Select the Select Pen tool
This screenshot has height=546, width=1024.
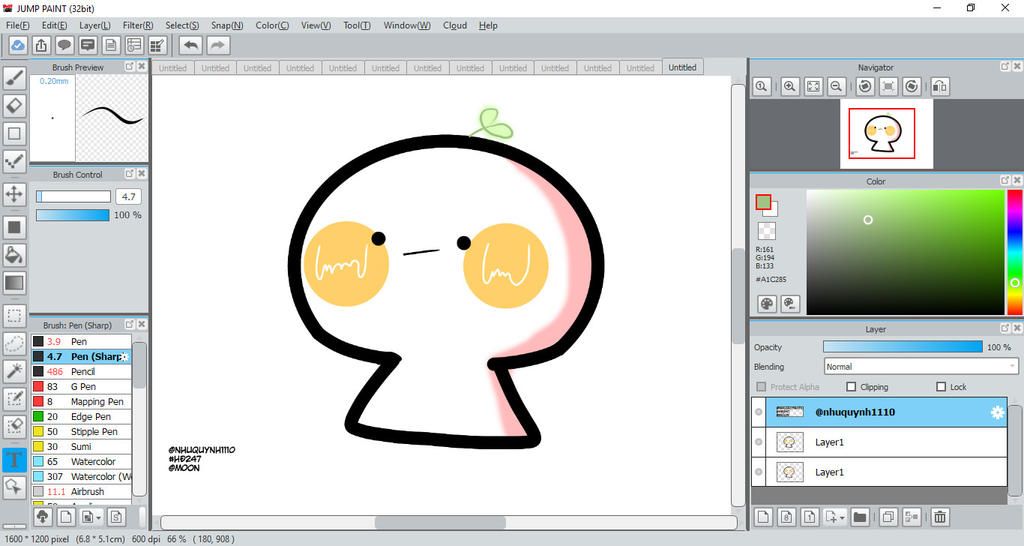click(14, 399)
